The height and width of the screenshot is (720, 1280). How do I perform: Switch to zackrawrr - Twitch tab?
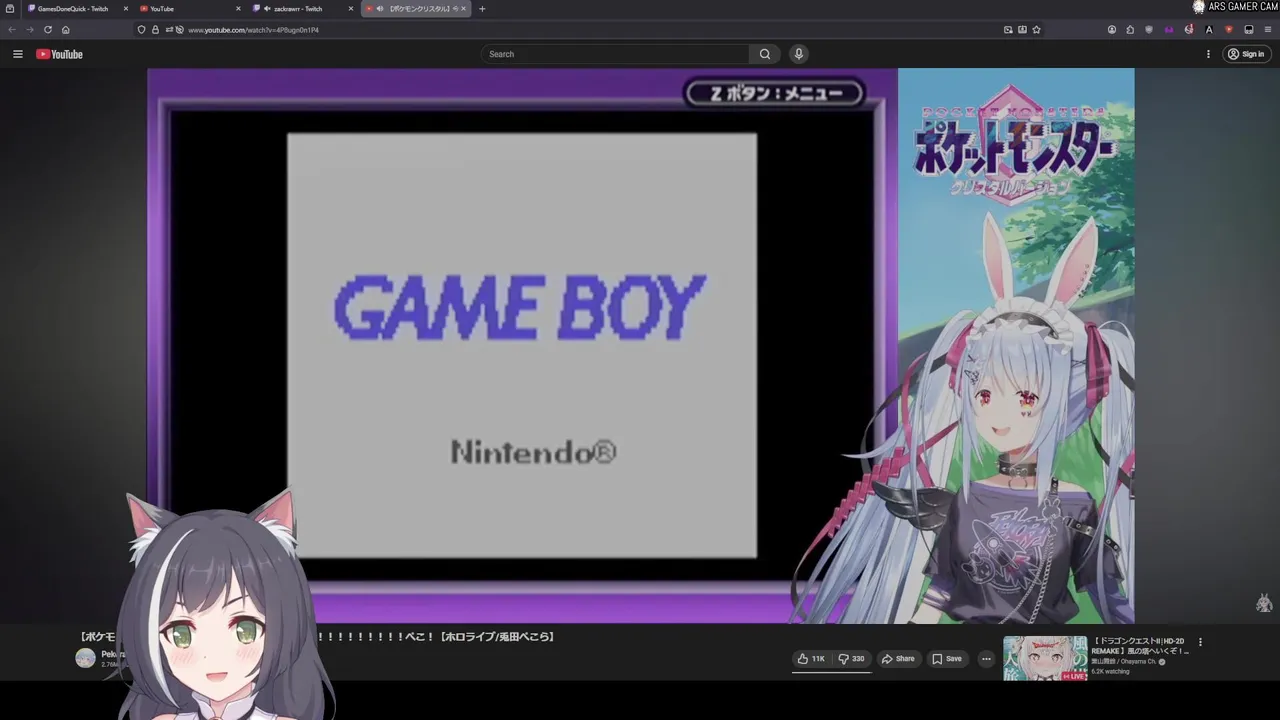point(302,9)
